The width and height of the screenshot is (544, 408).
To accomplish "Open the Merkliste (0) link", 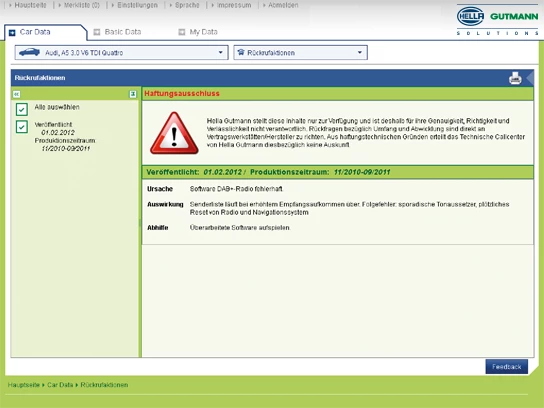I will [x=82, y=5].
